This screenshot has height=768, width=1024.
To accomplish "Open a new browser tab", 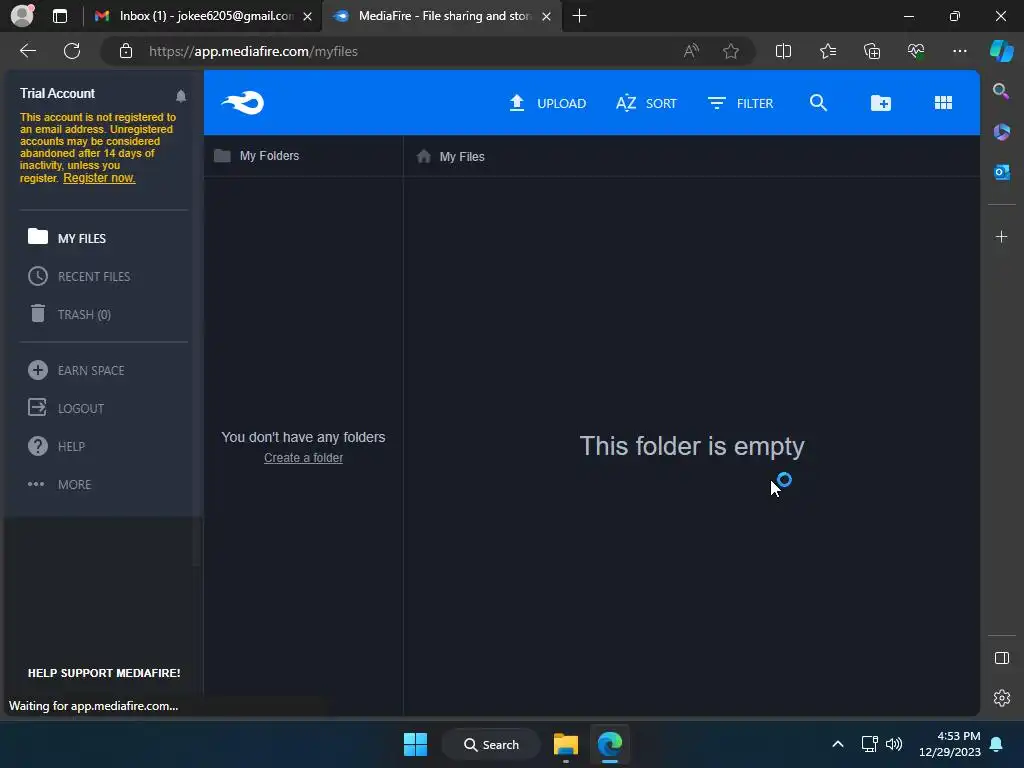I will [x=579, y=16].
